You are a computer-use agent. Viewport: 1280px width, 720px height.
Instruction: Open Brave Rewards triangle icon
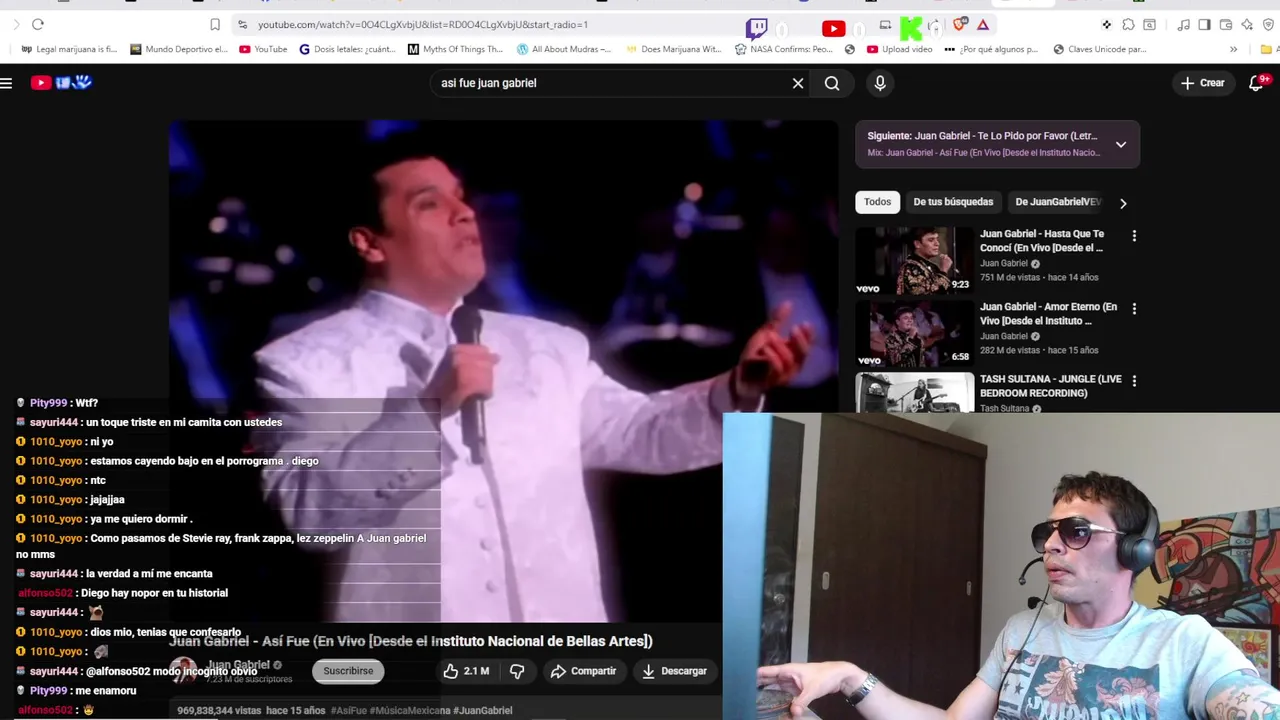pos(983,25)
